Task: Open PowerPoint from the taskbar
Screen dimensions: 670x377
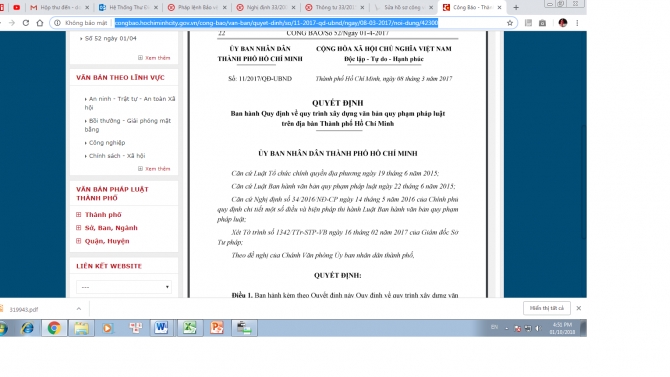Action: (x=217, y=328)
